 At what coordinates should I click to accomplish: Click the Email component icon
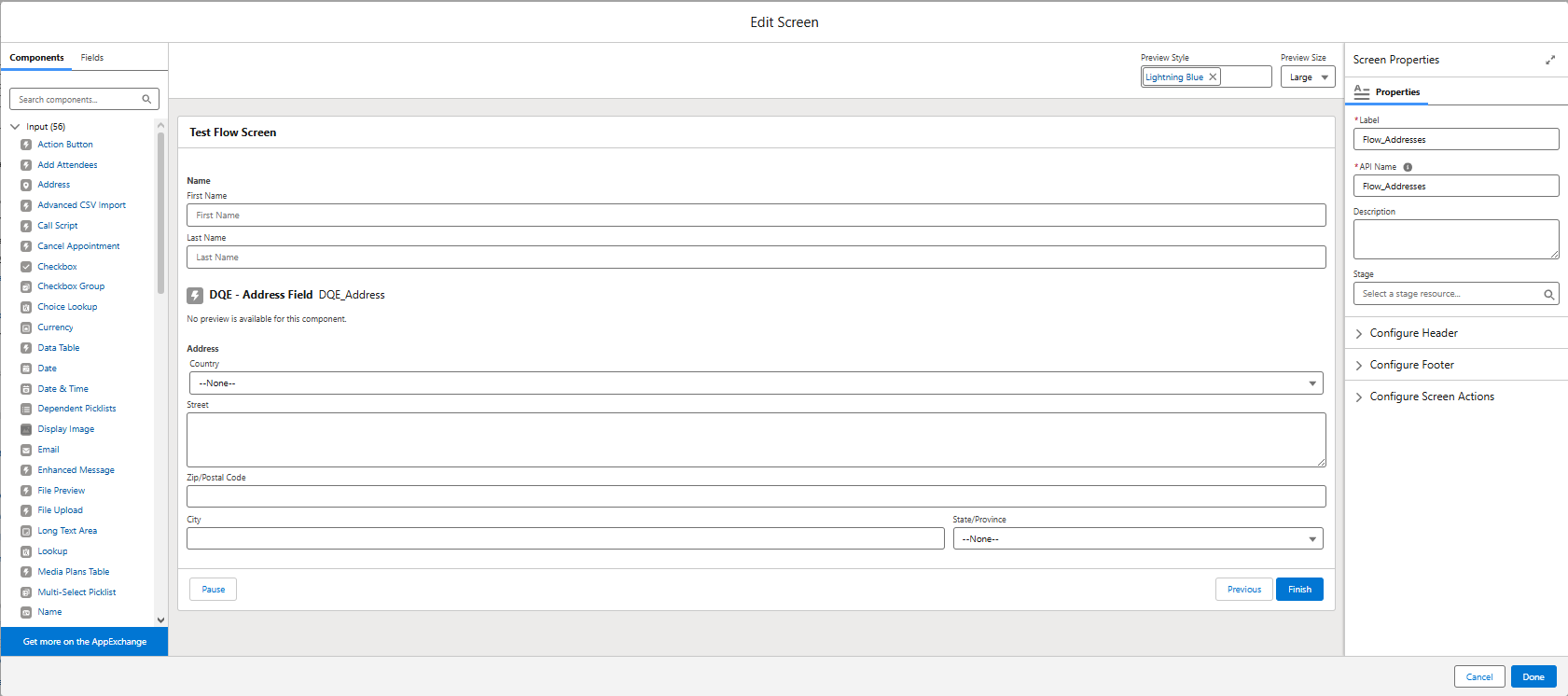coord(26,450)
